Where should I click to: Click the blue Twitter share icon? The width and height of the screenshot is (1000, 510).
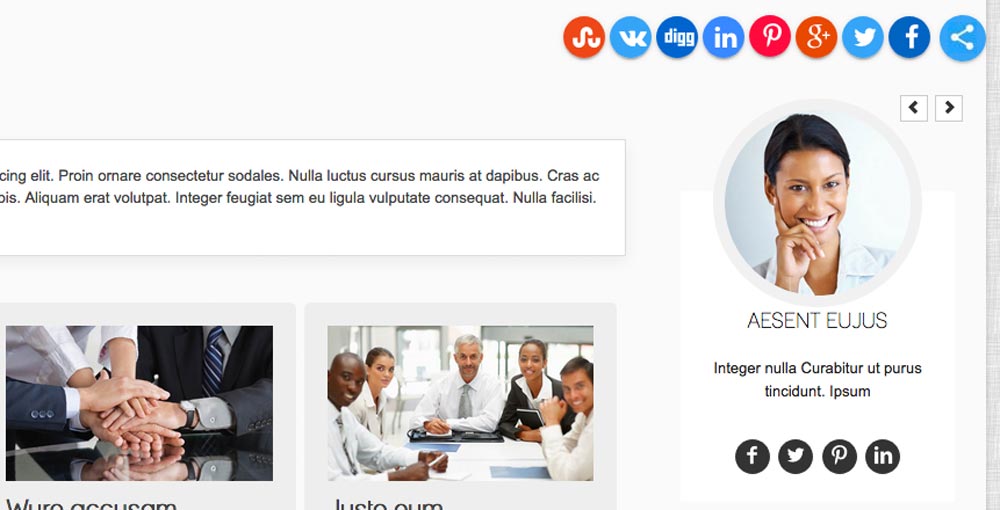pyautogui.click(x=863, y=37)
